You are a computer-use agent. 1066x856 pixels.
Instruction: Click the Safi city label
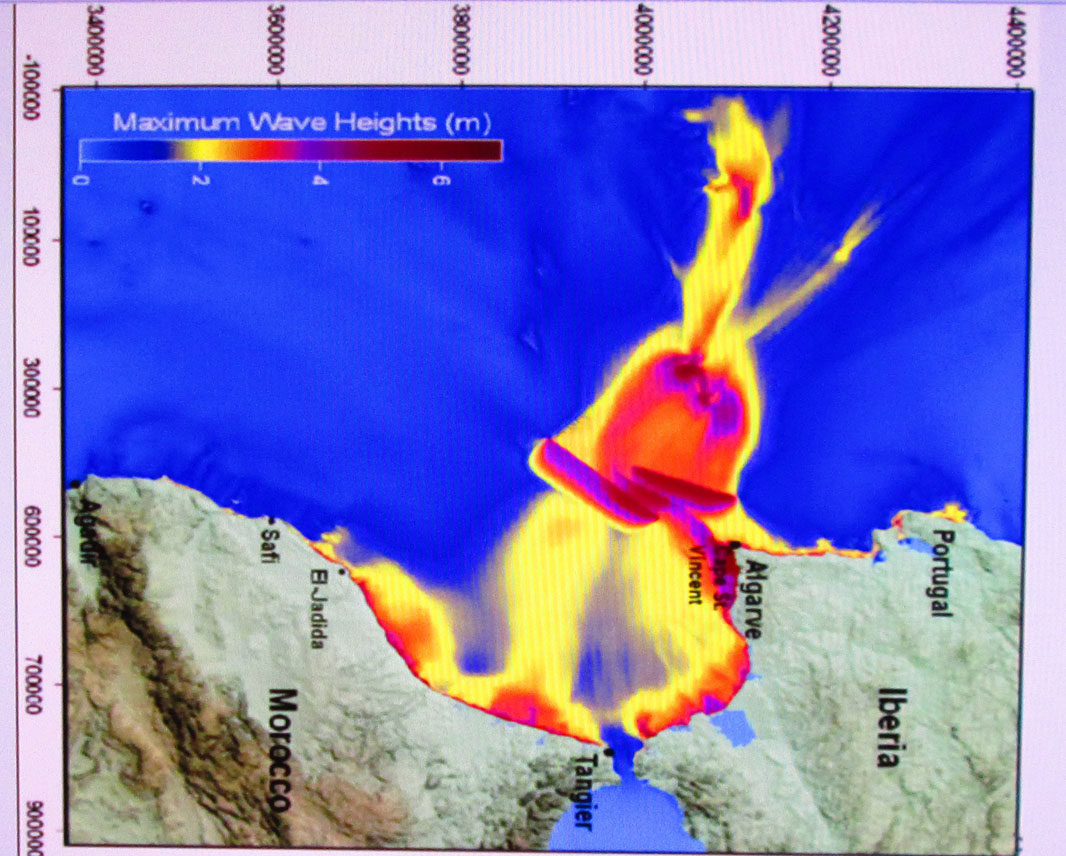coord(266,544)
